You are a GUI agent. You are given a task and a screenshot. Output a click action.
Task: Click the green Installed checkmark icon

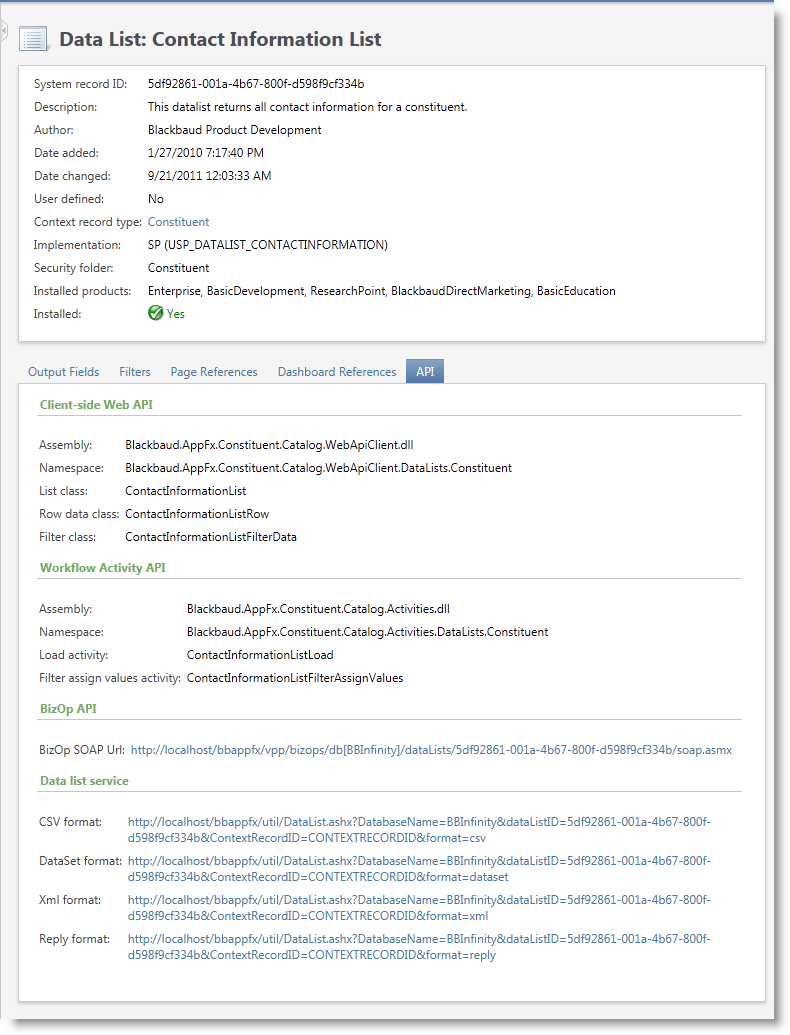tap(155, 313)
